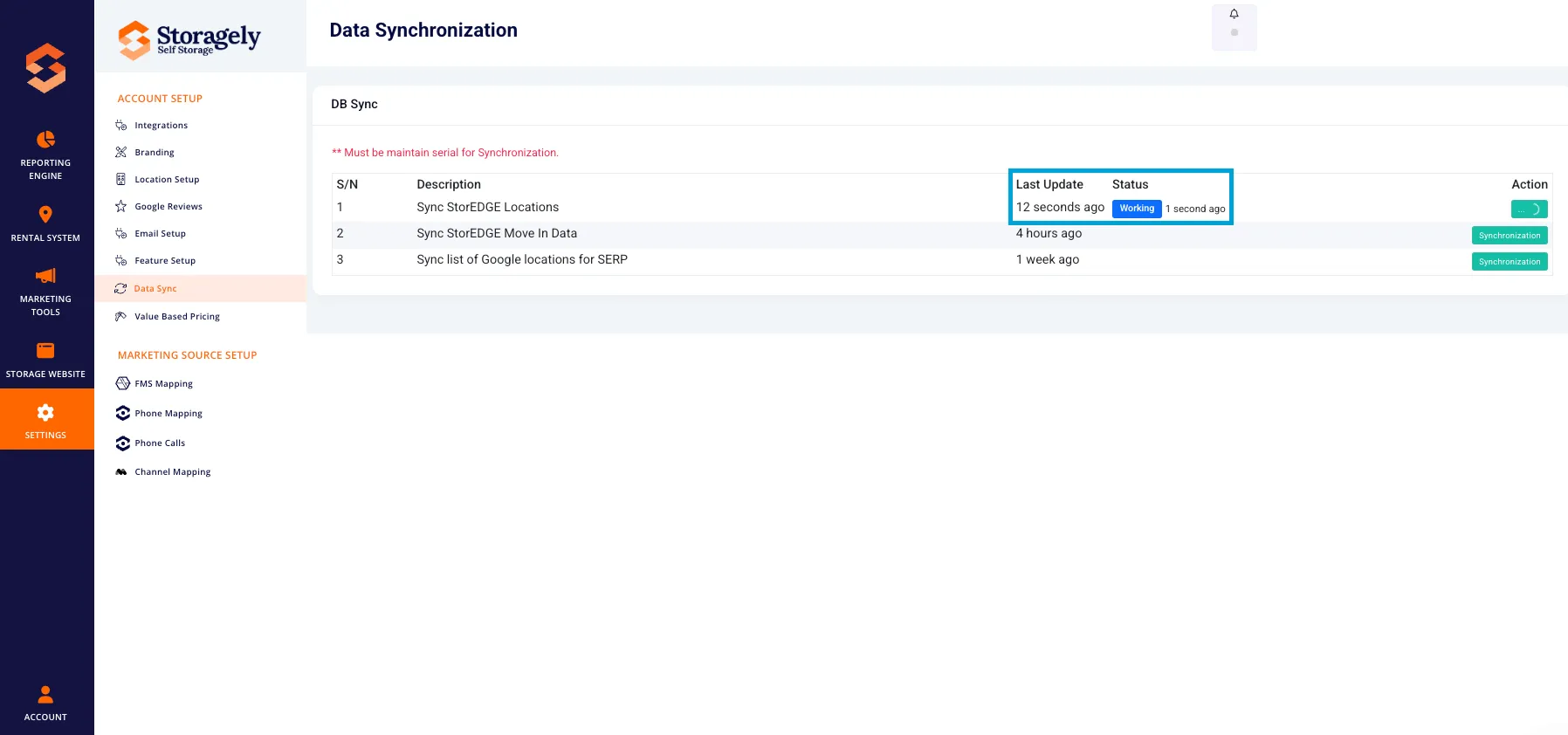Click the Branding menu icon

coord(121,152)
